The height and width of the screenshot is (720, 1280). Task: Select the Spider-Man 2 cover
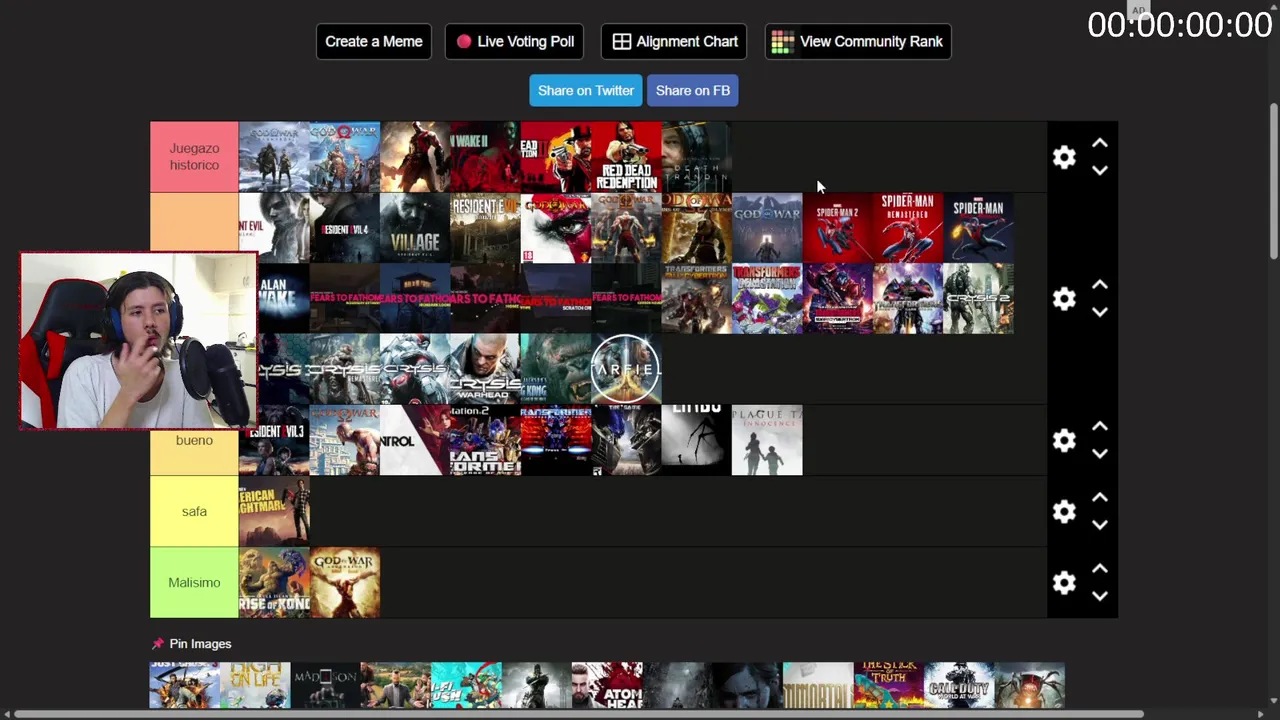coord(837,228)
